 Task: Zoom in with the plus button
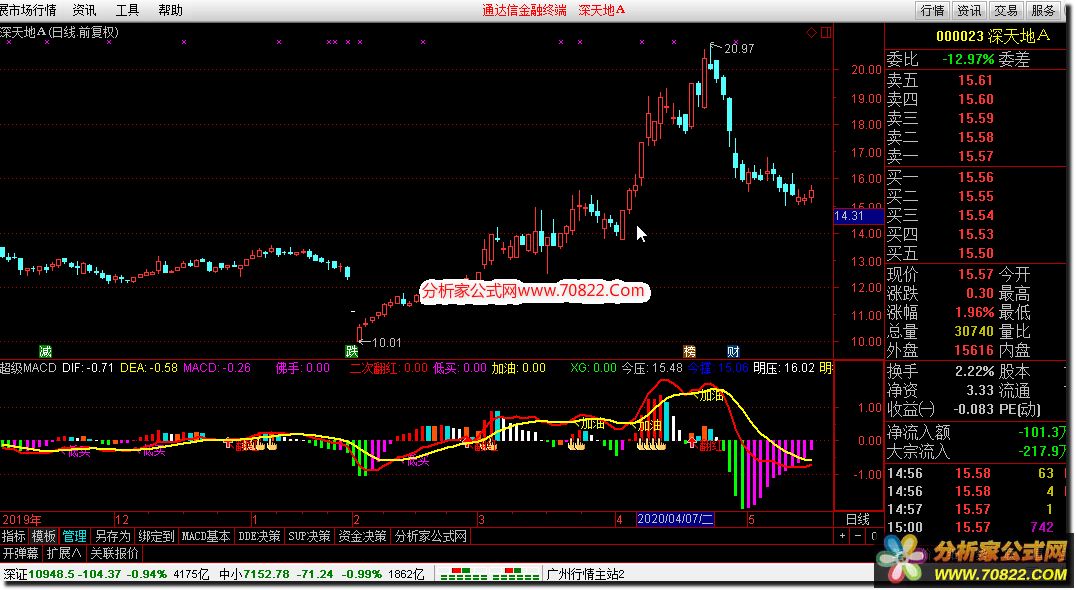[843, 536]
